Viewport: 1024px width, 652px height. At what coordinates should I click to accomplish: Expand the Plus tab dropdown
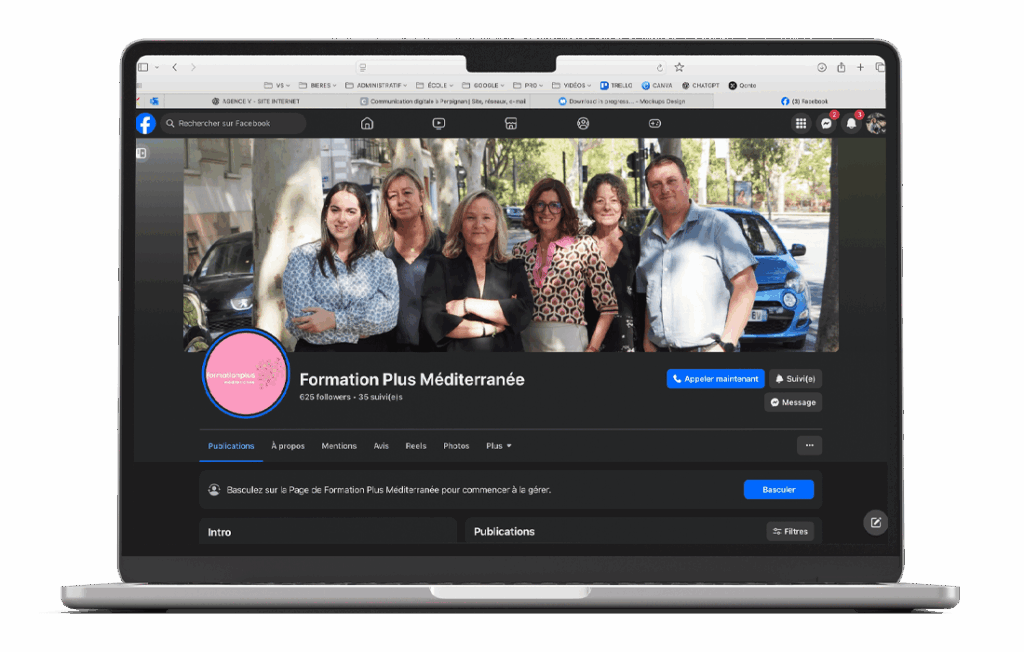click(x=498, y=446)
